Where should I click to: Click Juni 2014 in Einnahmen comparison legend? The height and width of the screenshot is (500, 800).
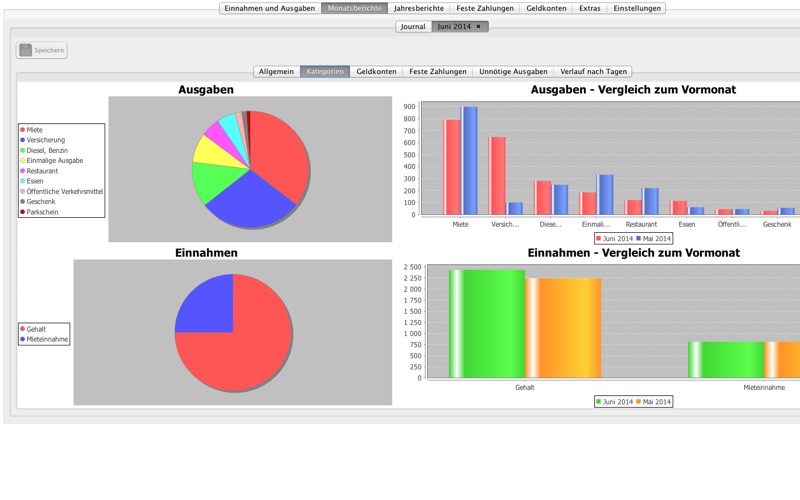click(x=614, y=402)
